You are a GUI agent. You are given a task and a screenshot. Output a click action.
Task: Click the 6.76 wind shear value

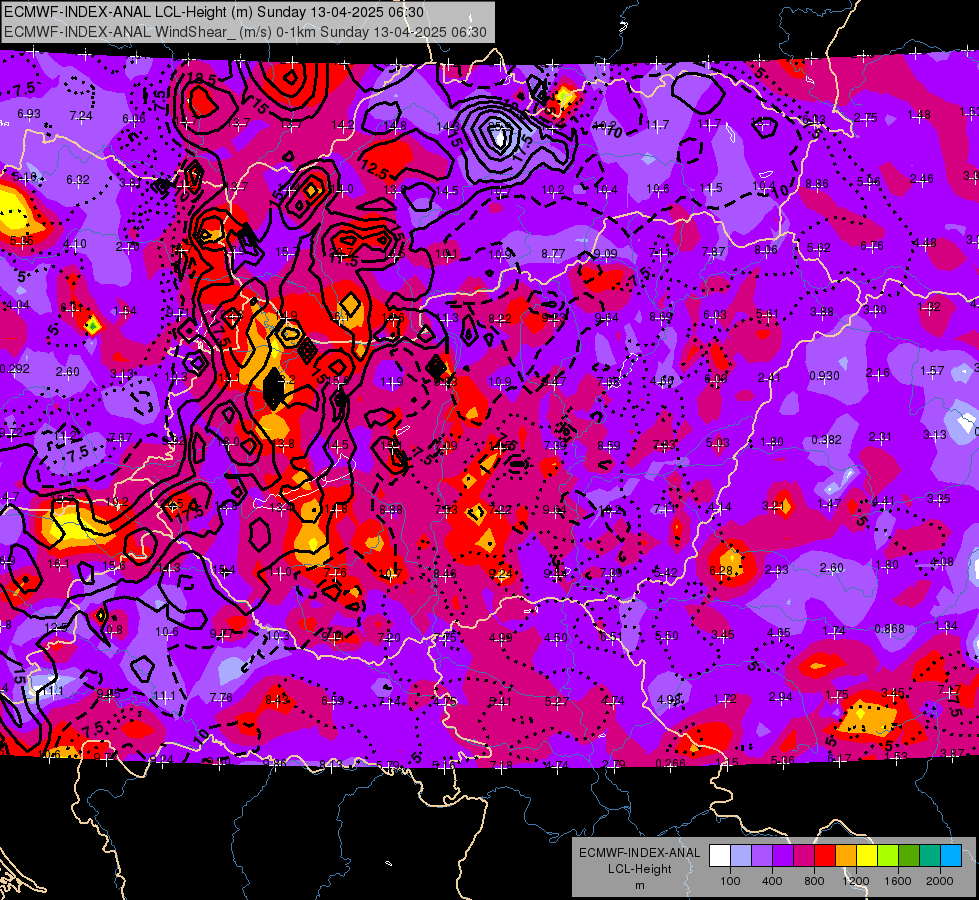tap(872, 246)
